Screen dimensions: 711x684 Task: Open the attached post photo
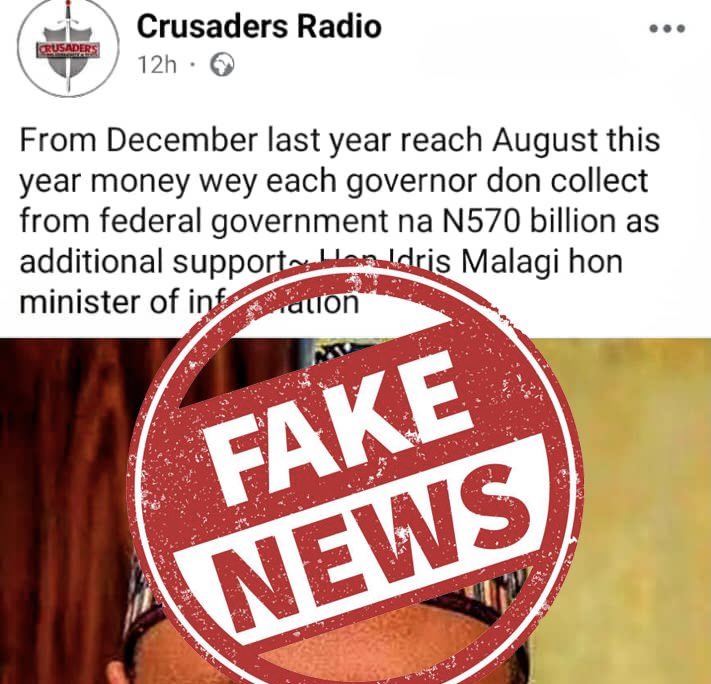click(356, 511)
